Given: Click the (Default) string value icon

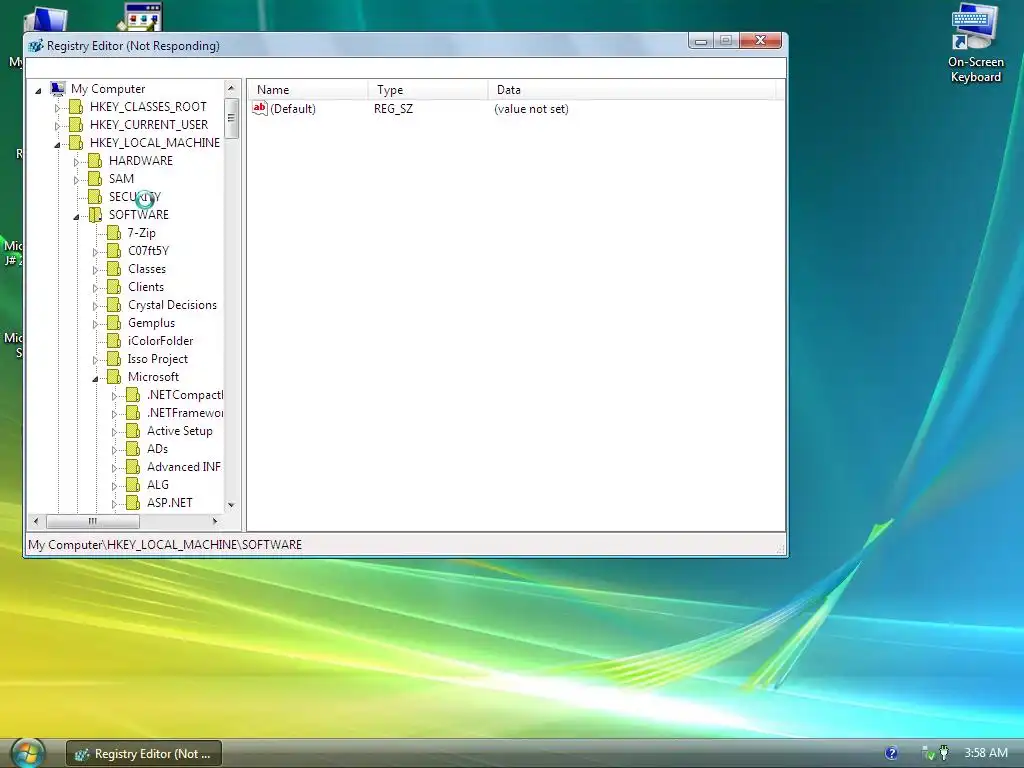Looking at the screenshot, I should [260, 108].
